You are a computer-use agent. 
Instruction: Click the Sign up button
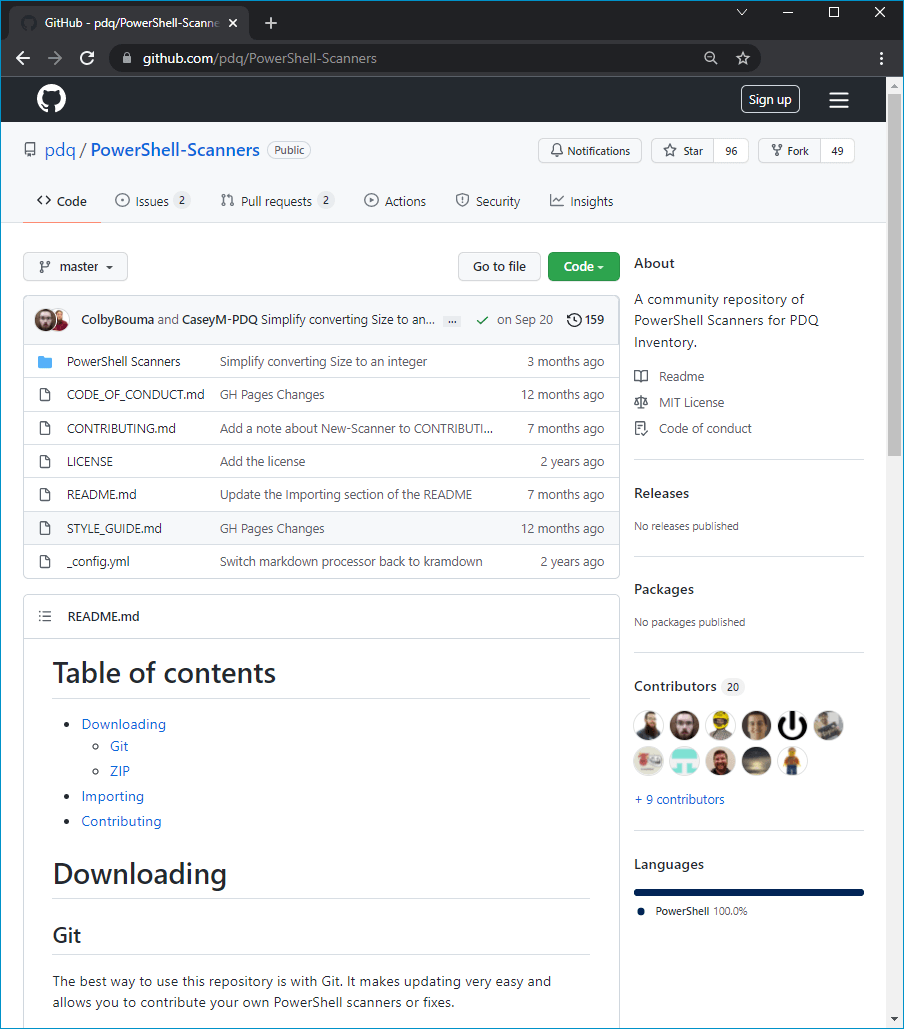pos(770,99)
